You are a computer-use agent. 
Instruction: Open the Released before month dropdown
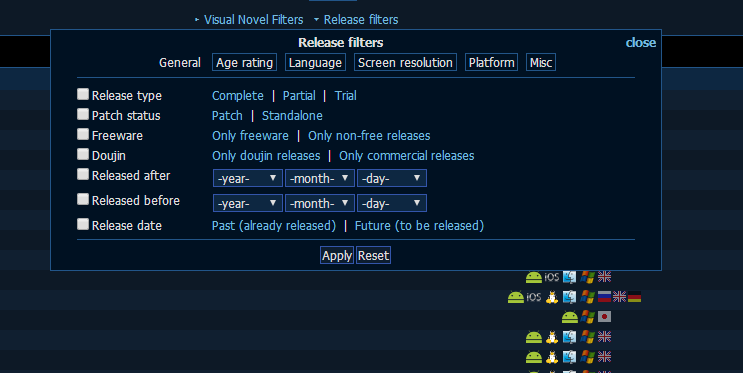point(320,203)
